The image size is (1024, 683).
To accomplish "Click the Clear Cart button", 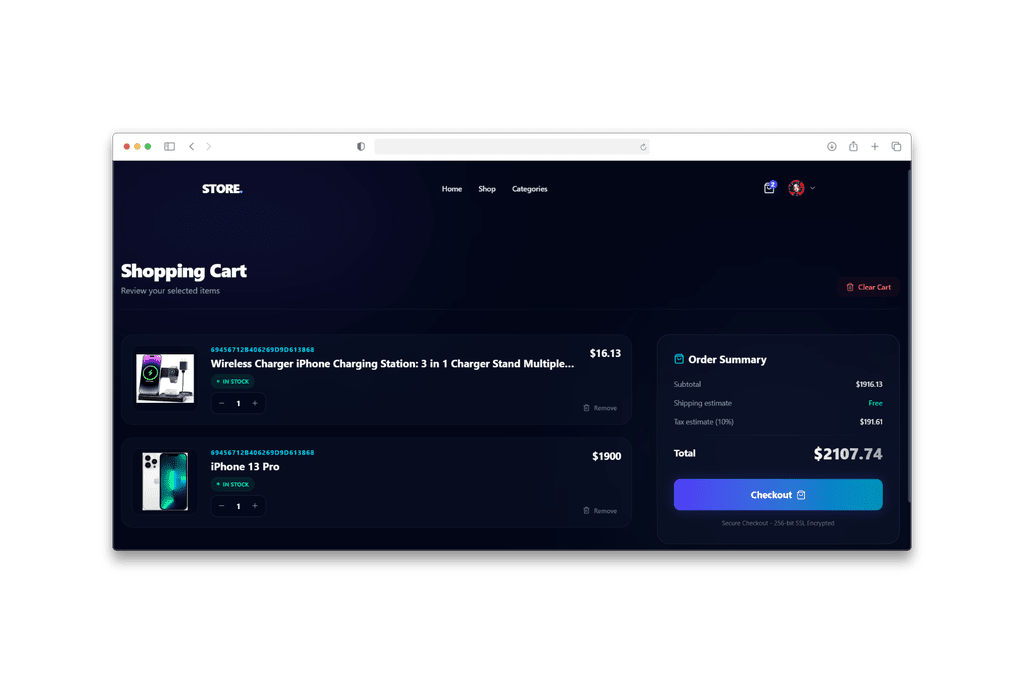I will pos(869,287).
